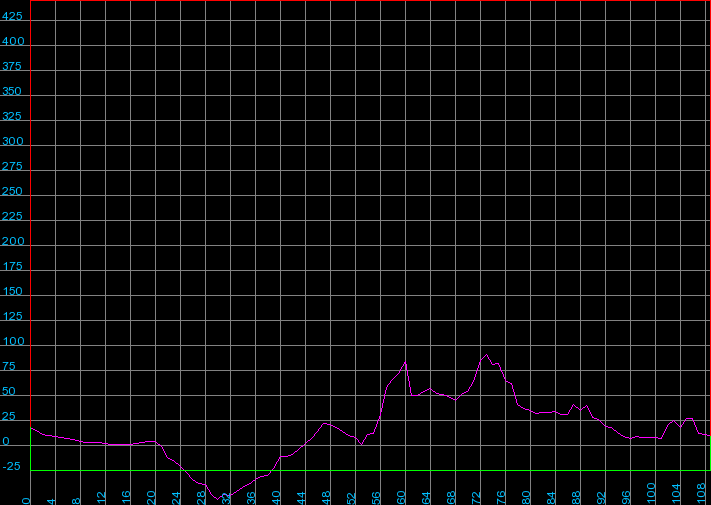
Task: Select the 50 axis label
Action: pos(9,391)
